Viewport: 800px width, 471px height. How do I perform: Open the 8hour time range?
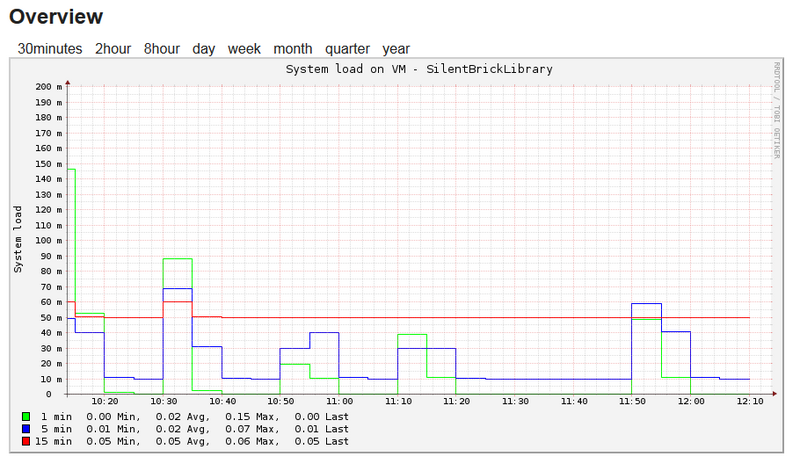pos(162,48)
